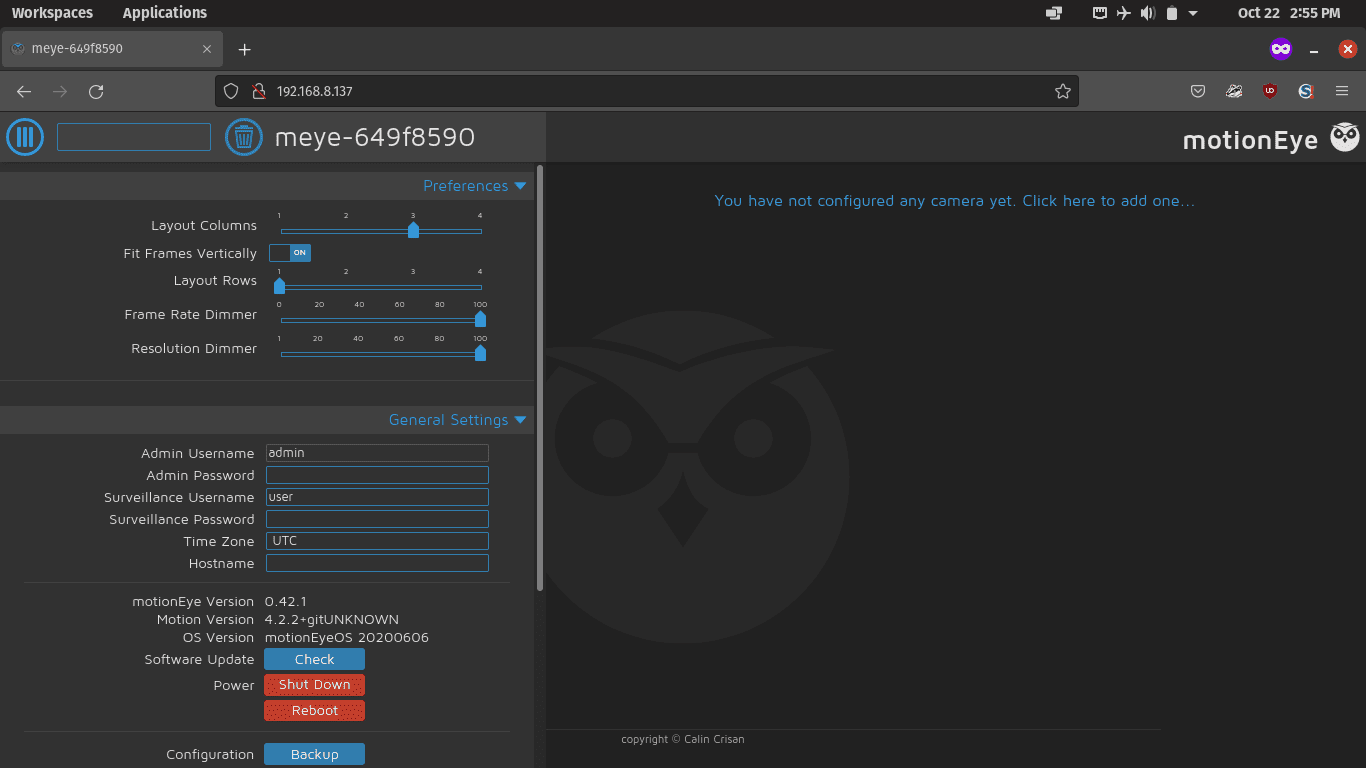Click the settings panel scrollbar
Screen dimensions: 1366x768
coord(541,378)
